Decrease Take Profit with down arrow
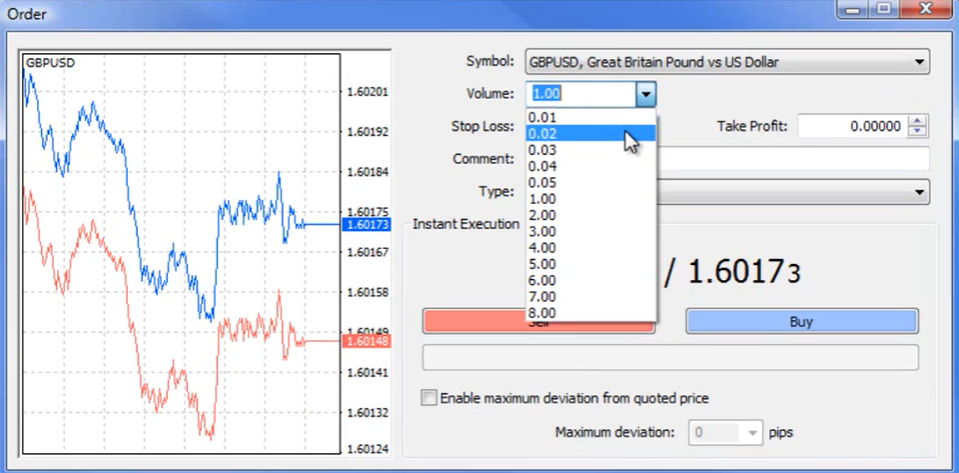 (919, 132)
